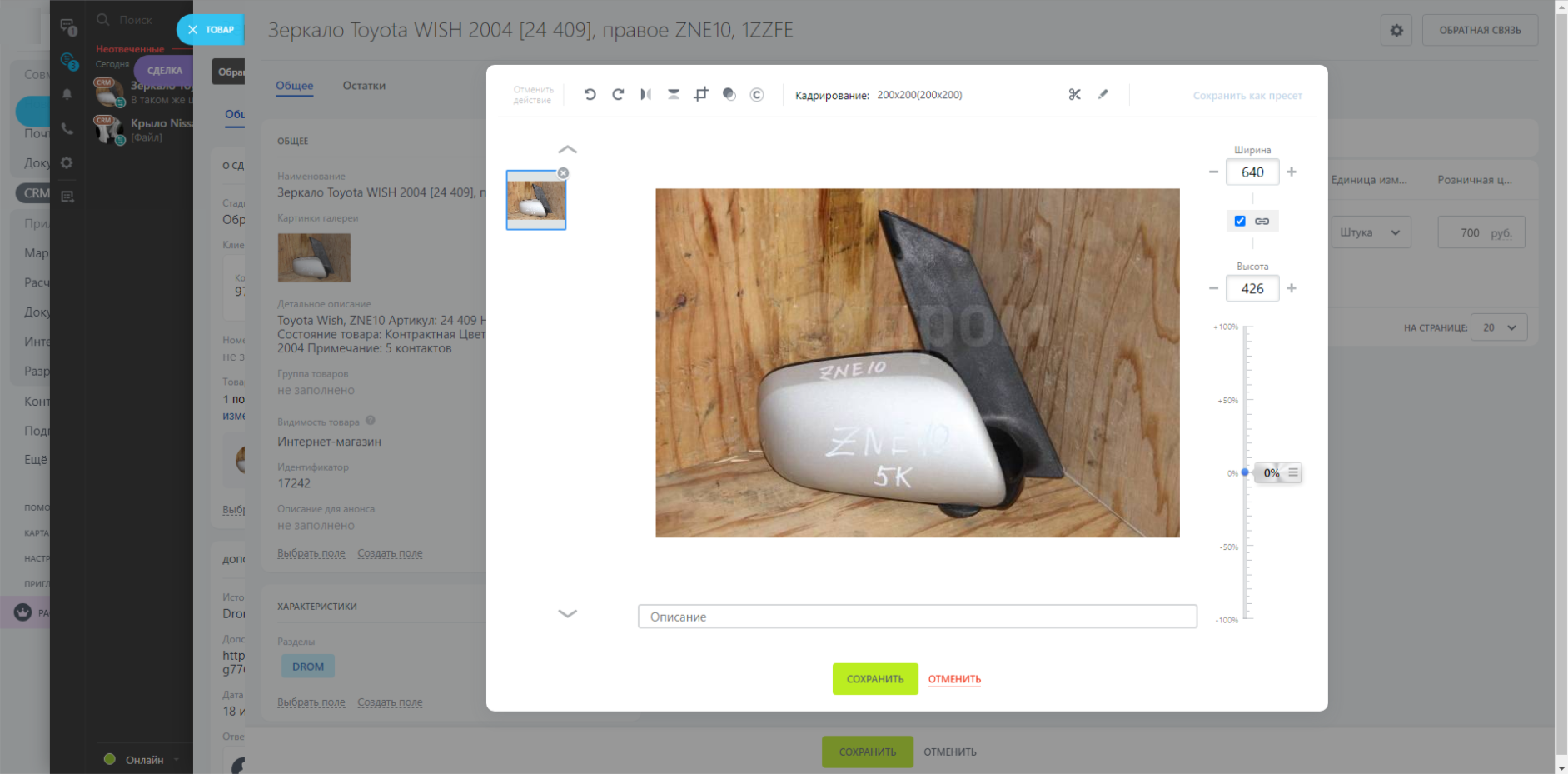The image size is (1568, 774).
Task: Select the pencil edit icon
Action: tap(1103, 95)
